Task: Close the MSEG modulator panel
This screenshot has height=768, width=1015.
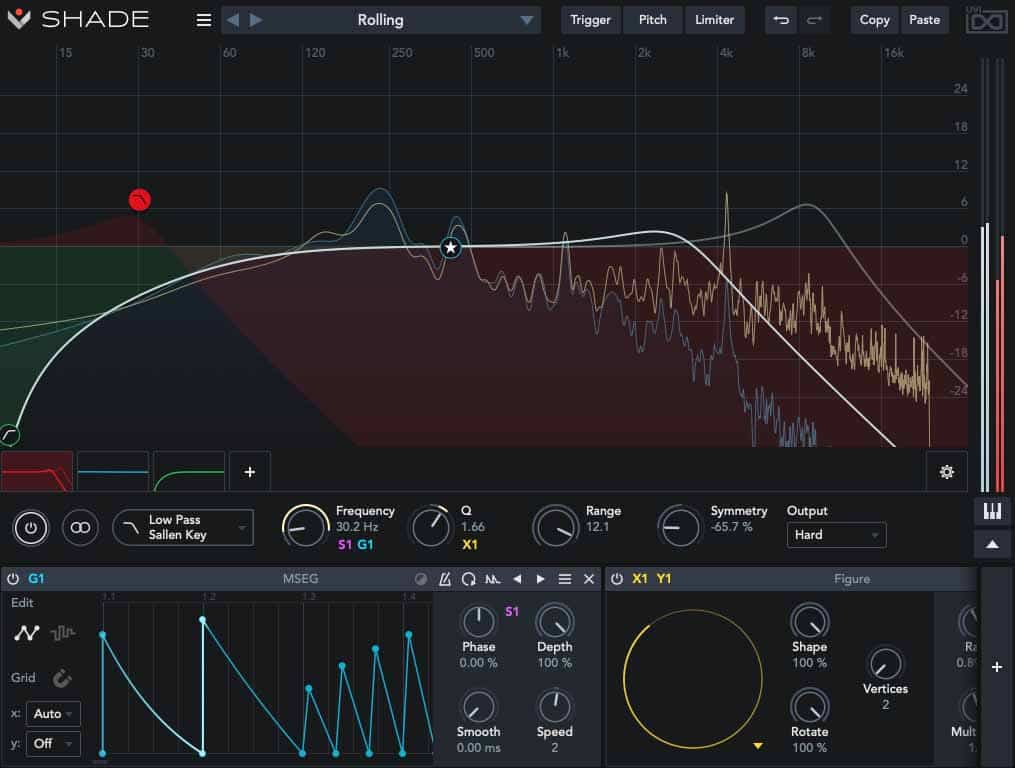Action: [x=588, y=579]
